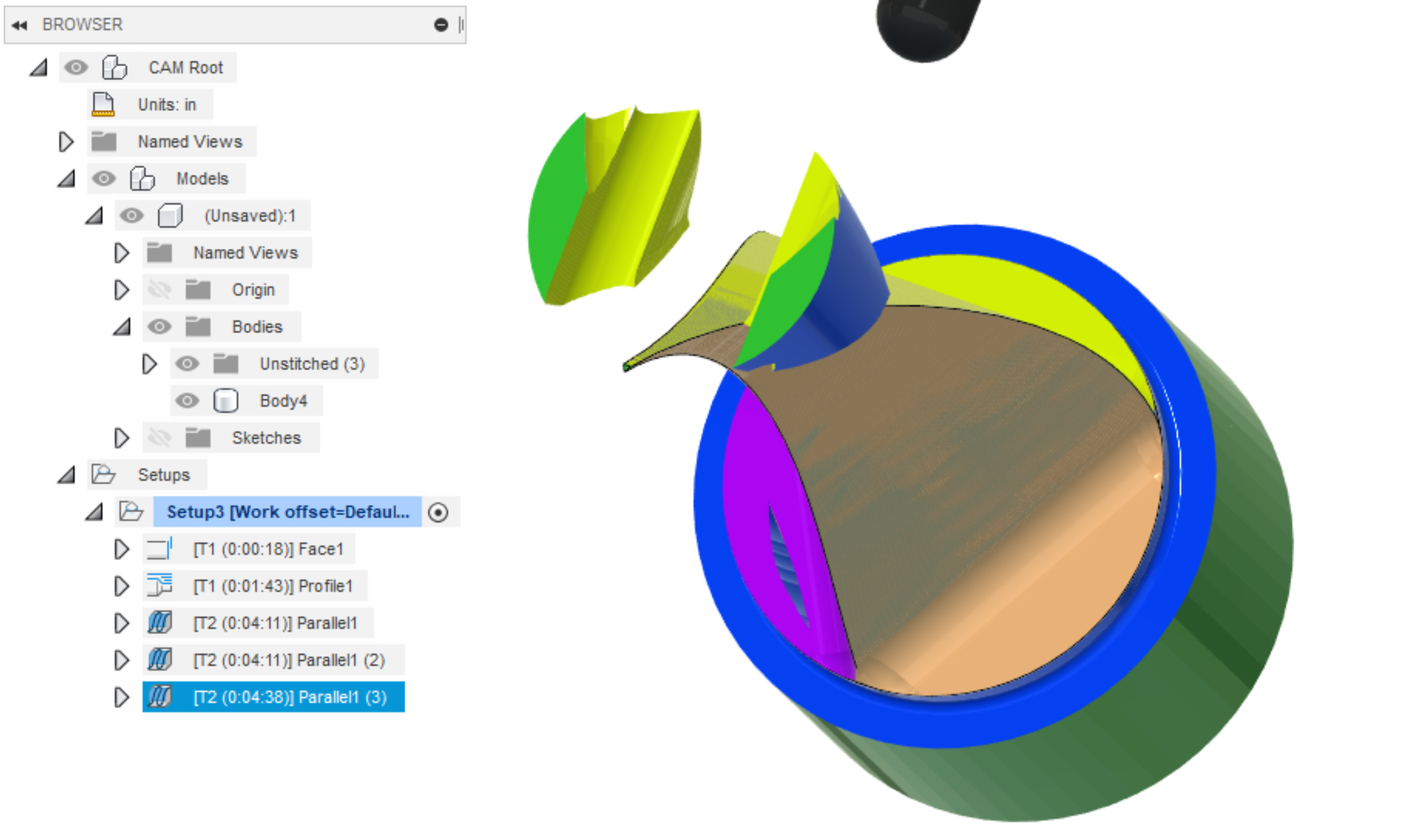The height and width of the screenshot is (840, 1413).
Task: Click the Setup3 folder icon
Action: pyautogui.click(x=131, y=512)
